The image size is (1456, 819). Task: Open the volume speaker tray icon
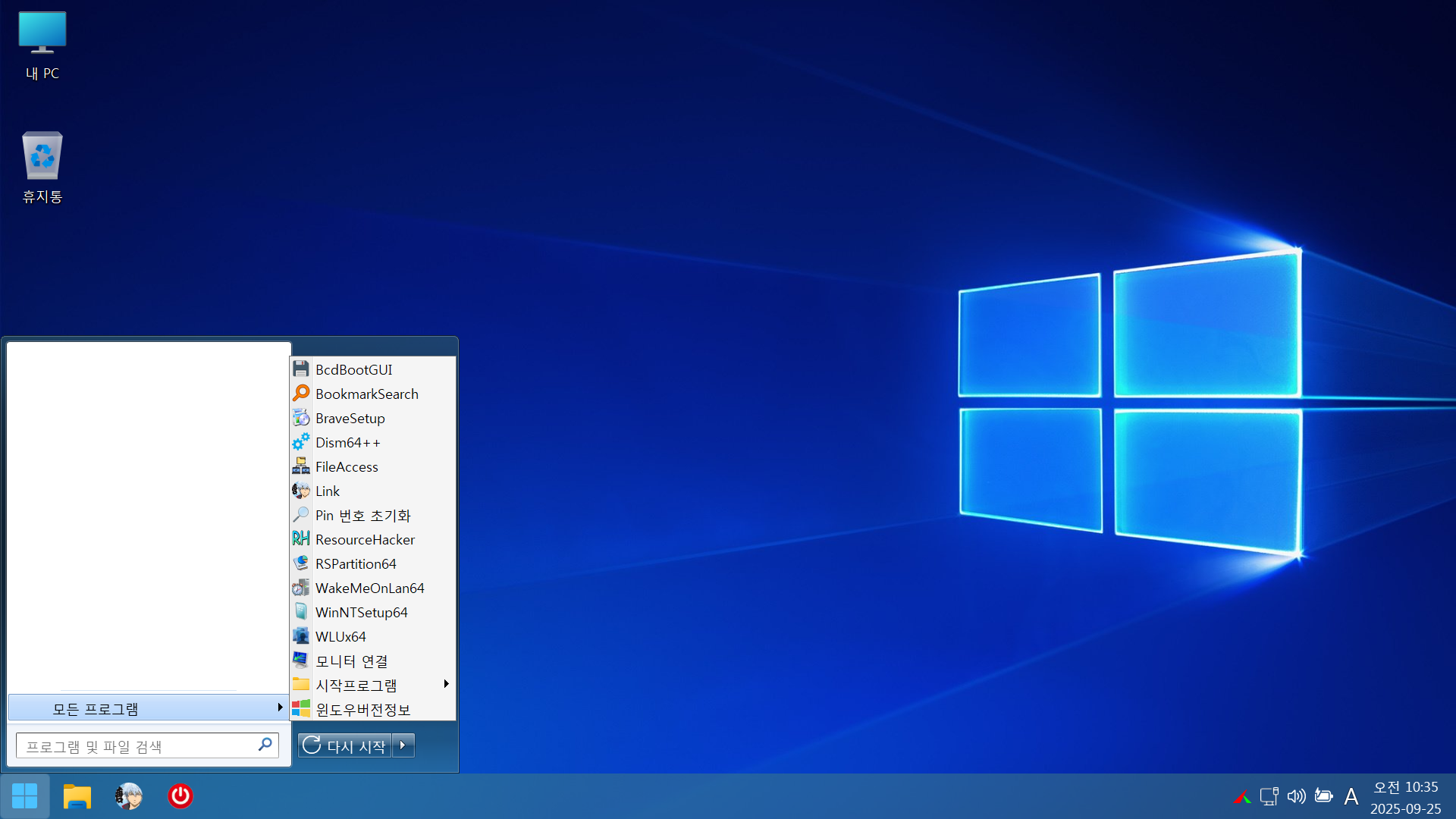tap(1296, 796)
